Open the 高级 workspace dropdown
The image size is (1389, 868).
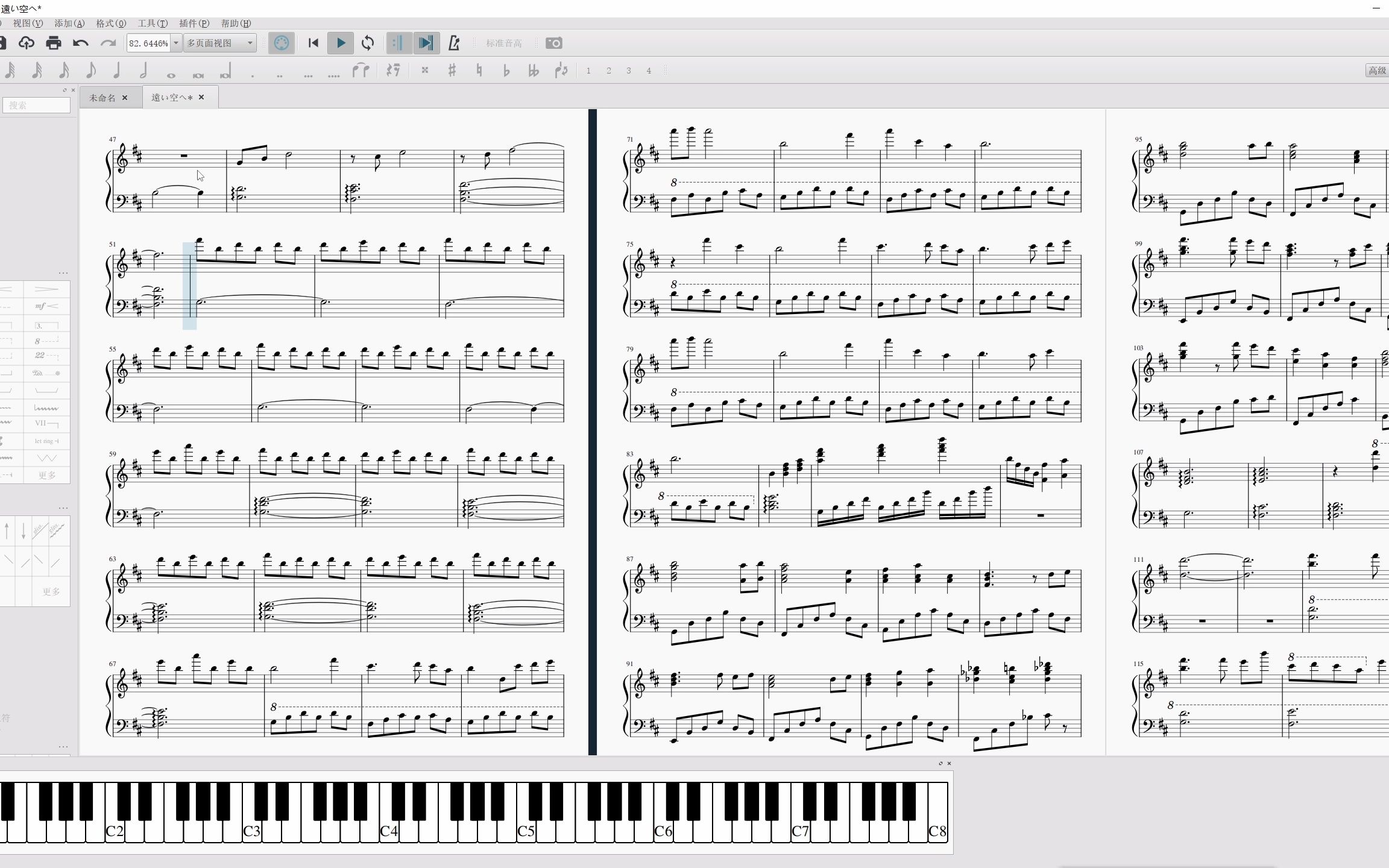[1376, 71]
